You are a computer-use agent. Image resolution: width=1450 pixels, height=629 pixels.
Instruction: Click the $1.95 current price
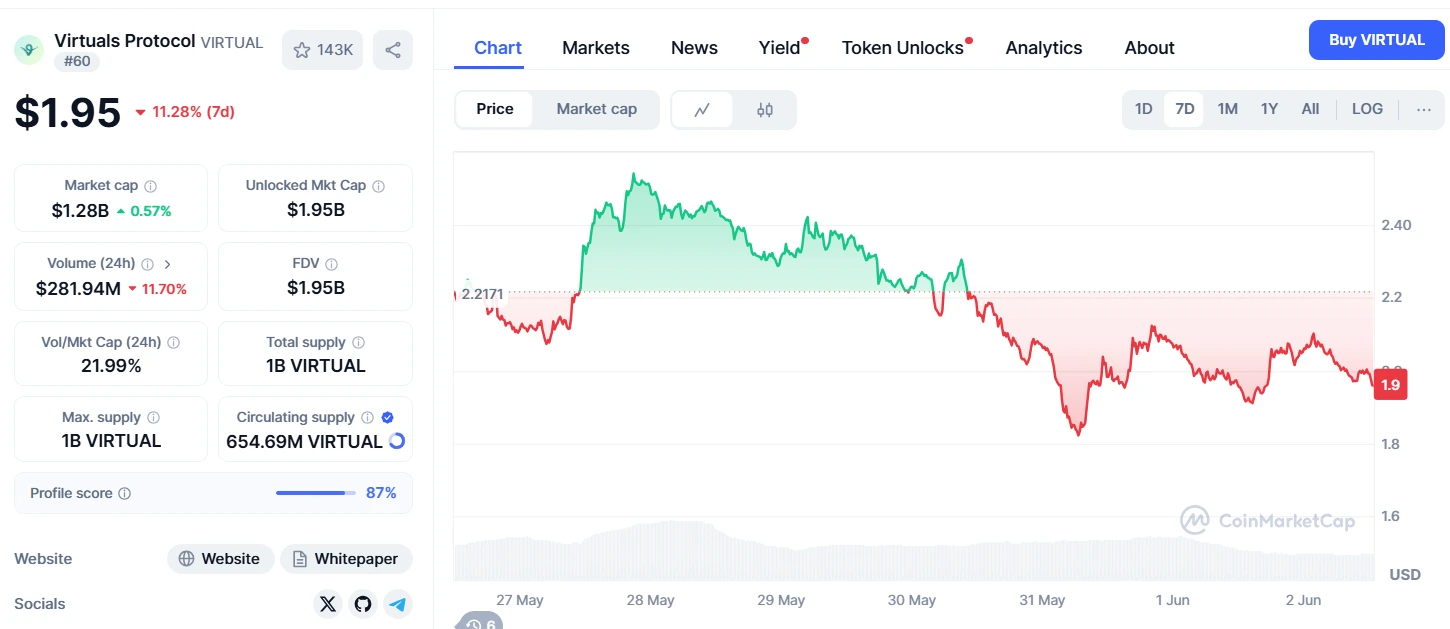68,112
